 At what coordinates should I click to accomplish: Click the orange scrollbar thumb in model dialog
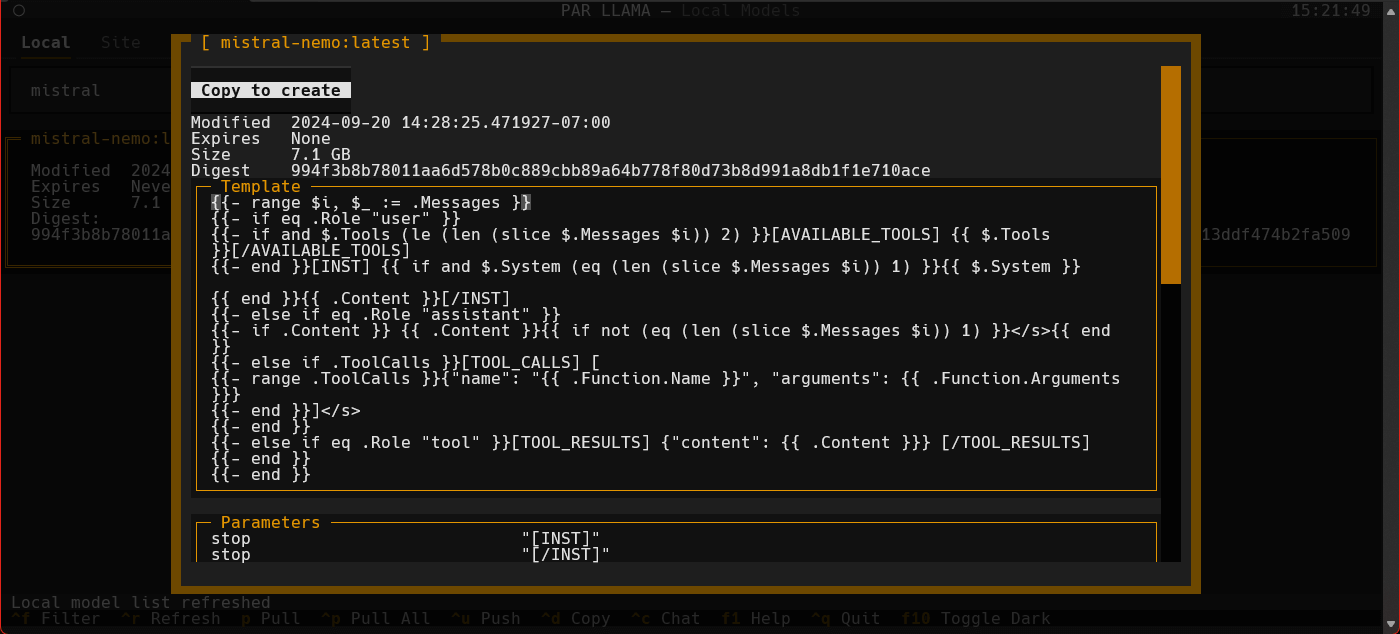(x=1170, y=175)
